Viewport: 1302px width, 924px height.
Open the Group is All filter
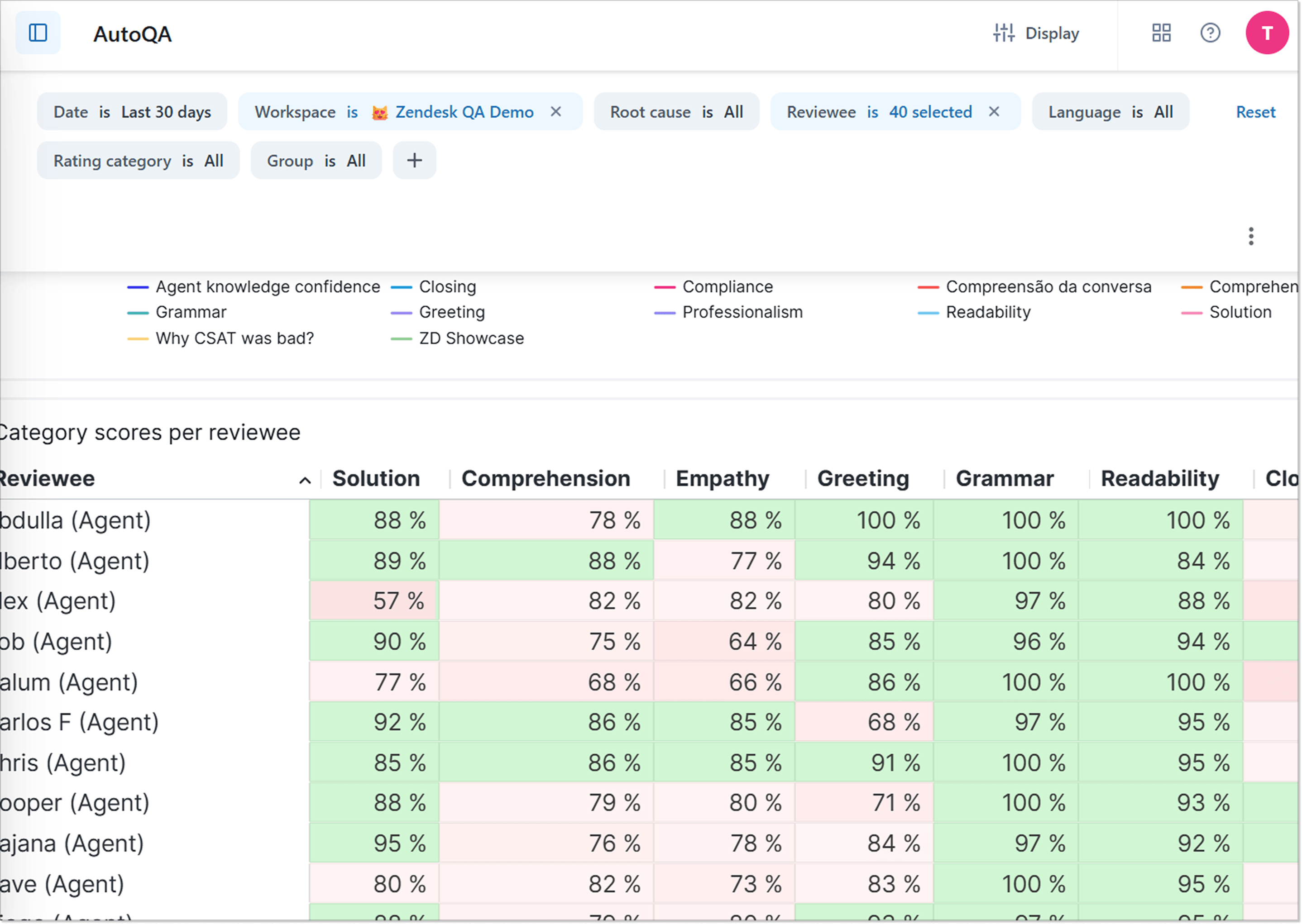(316, 161)
